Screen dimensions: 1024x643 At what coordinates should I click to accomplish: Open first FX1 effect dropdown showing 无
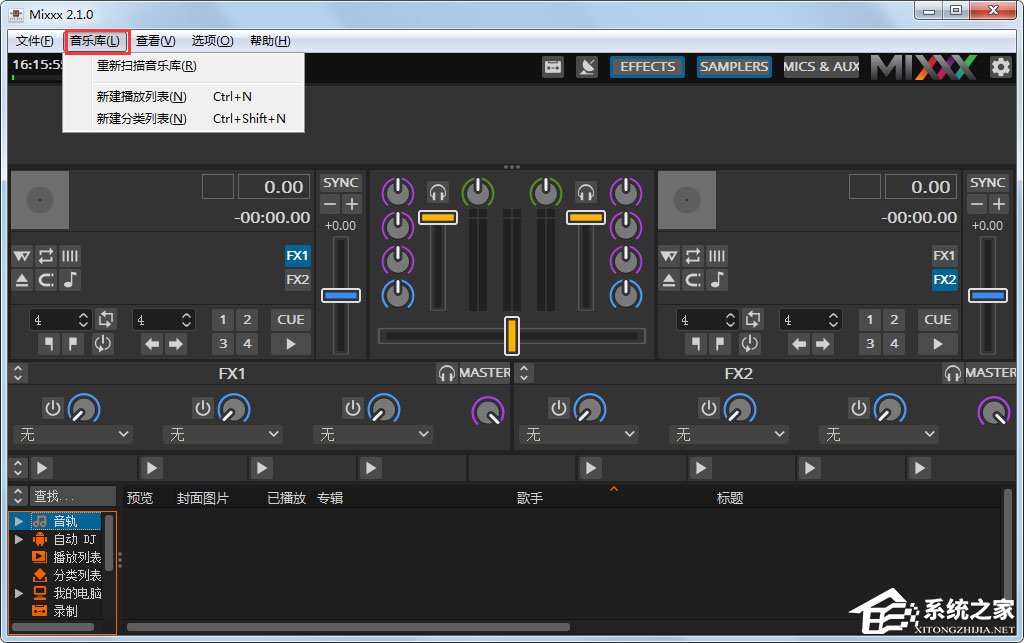click(x=73, y=435)
